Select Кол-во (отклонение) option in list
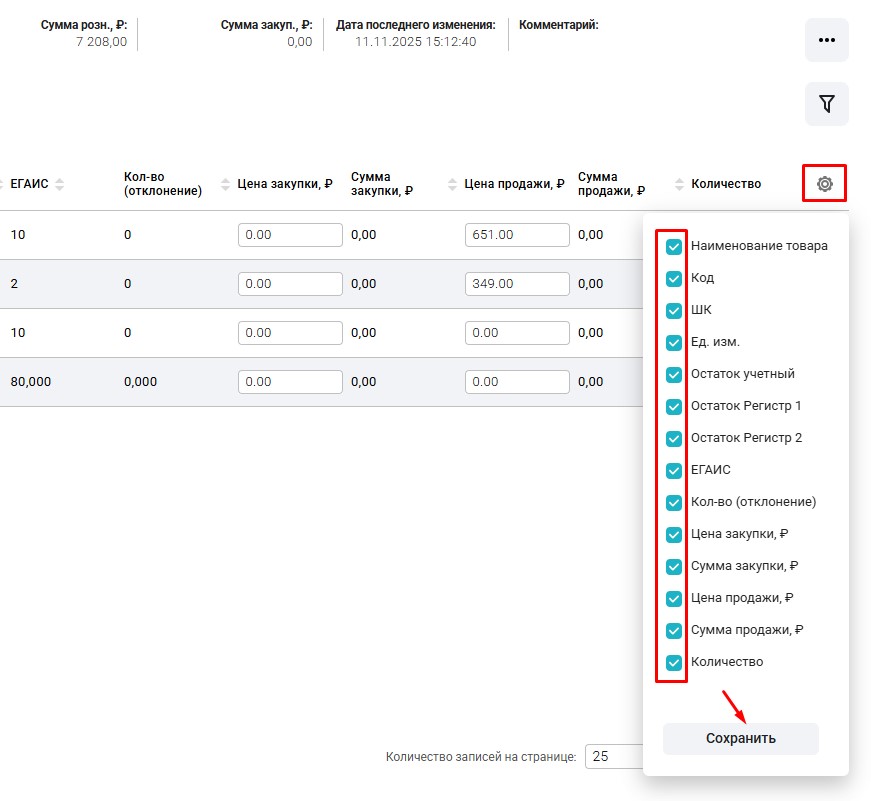 point(753,502)
